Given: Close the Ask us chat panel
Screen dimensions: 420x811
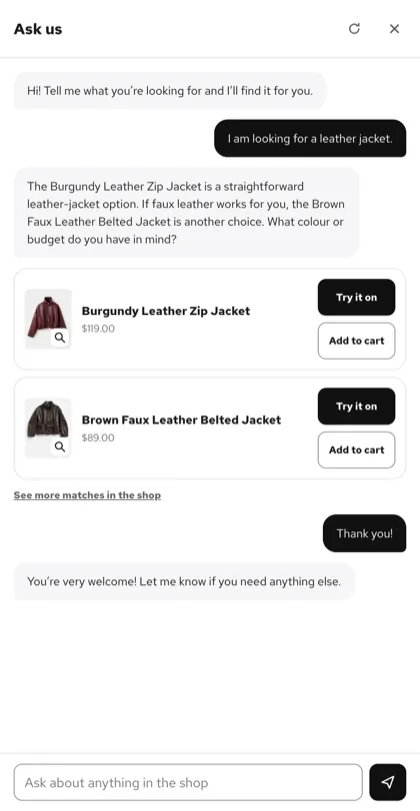Looking at the screenshot, I should click(x=394, y=28).
